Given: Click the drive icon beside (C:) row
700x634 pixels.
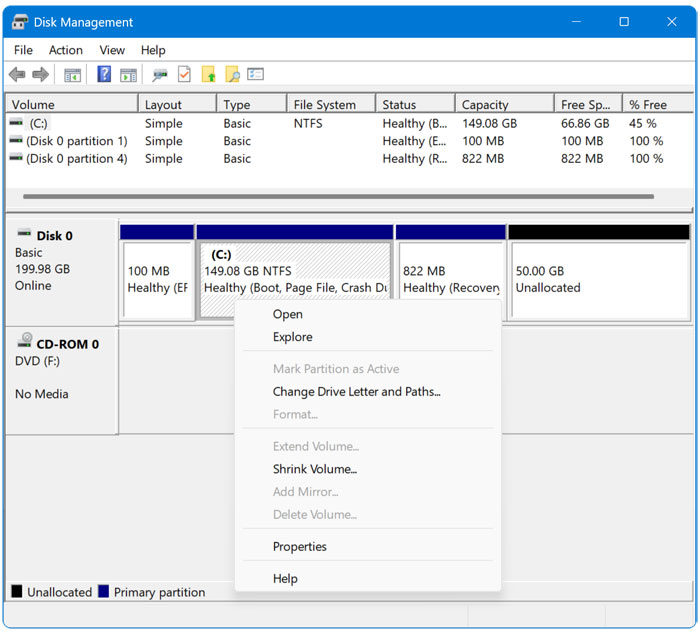Looking at the screenshot, I should pos(17,122).
